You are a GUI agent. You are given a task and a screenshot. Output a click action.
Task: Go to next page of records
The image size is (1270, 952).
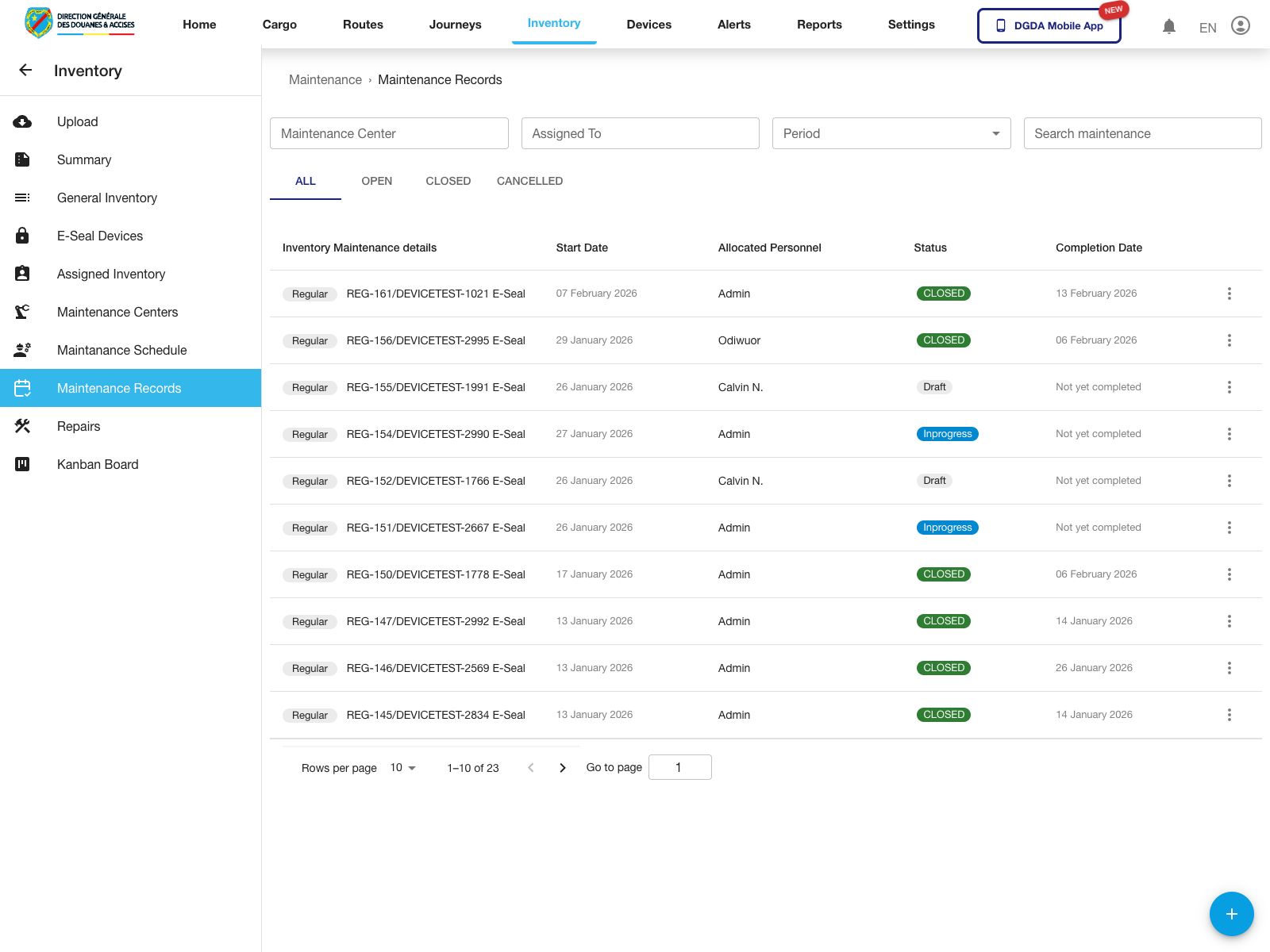563,768
